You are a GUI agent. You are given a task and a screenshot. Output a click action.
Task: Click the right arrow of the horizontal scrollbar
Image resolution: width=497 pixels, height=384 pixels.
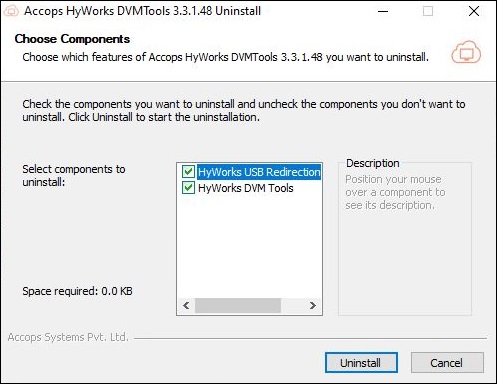point(312,305)
